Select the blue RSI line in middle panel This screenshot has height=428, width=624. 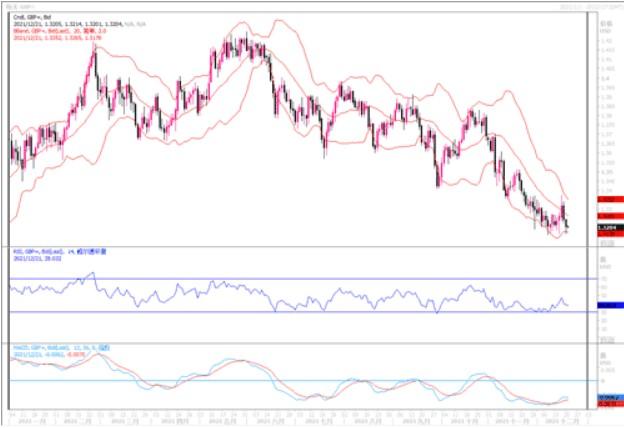[200, 294]
